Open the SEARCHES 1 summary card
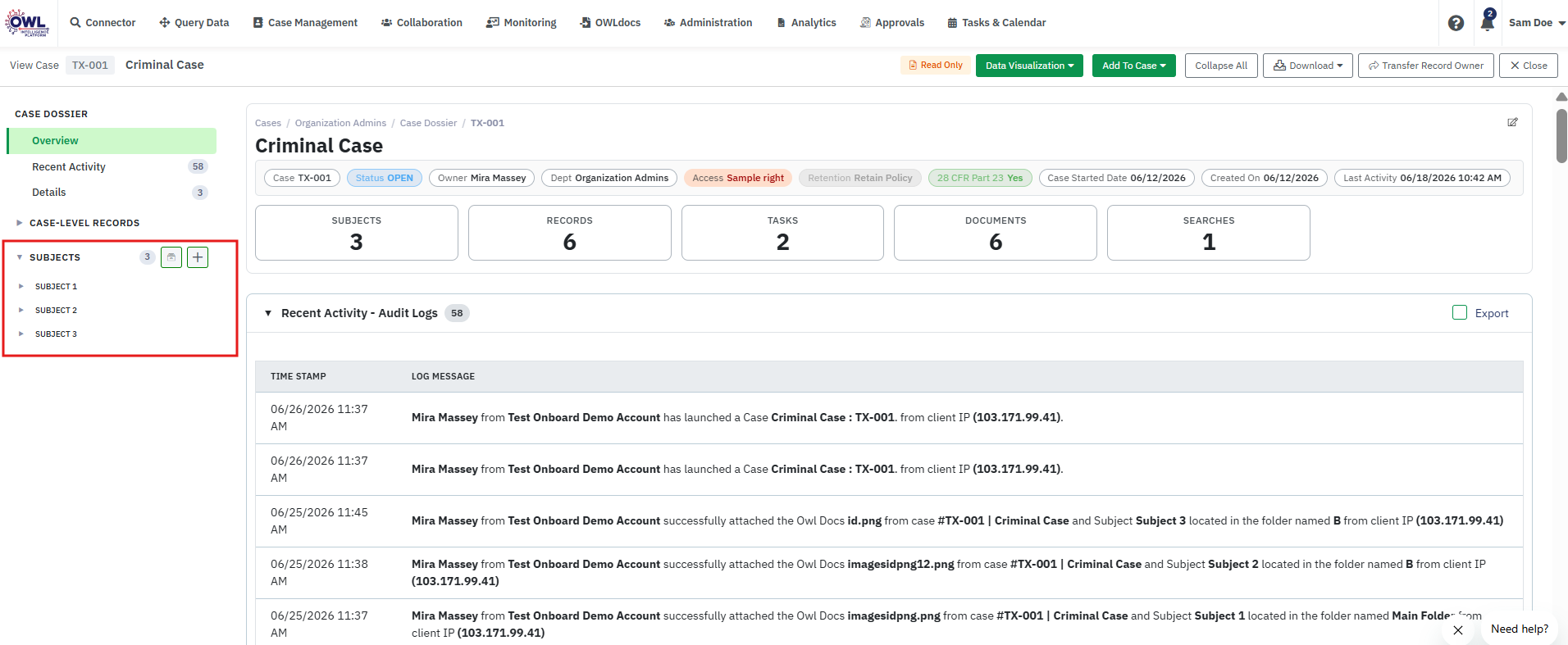This screenshot has width=1568, height=645. click(x=1209, y=233)
